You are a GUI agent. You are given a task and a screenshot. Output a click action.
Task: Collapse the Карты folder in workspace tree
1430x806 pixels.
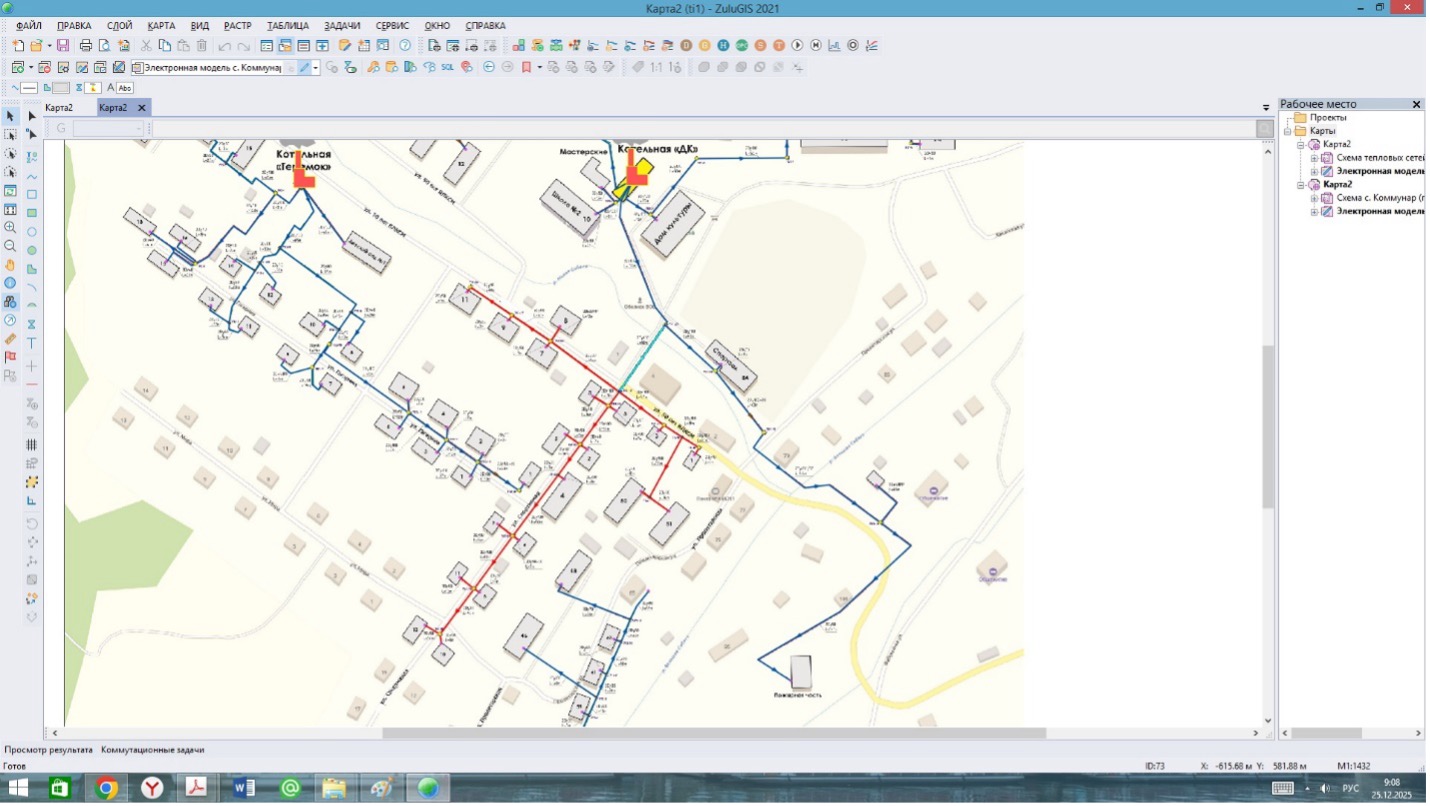click(1288, 131)
